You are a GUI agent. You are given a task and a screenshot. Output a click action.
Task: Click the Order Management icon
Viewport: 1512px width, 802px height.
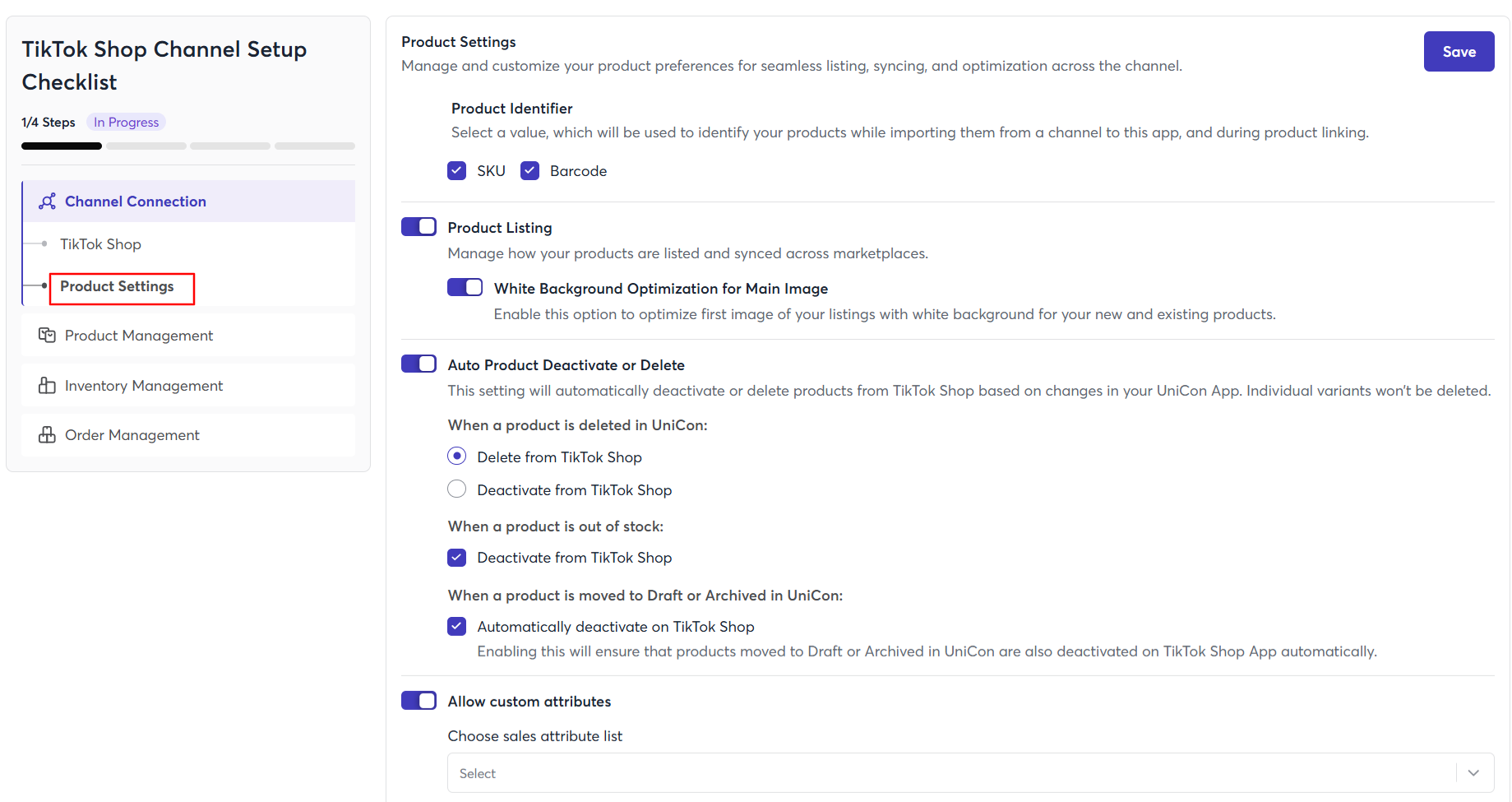tap(47, 435)
